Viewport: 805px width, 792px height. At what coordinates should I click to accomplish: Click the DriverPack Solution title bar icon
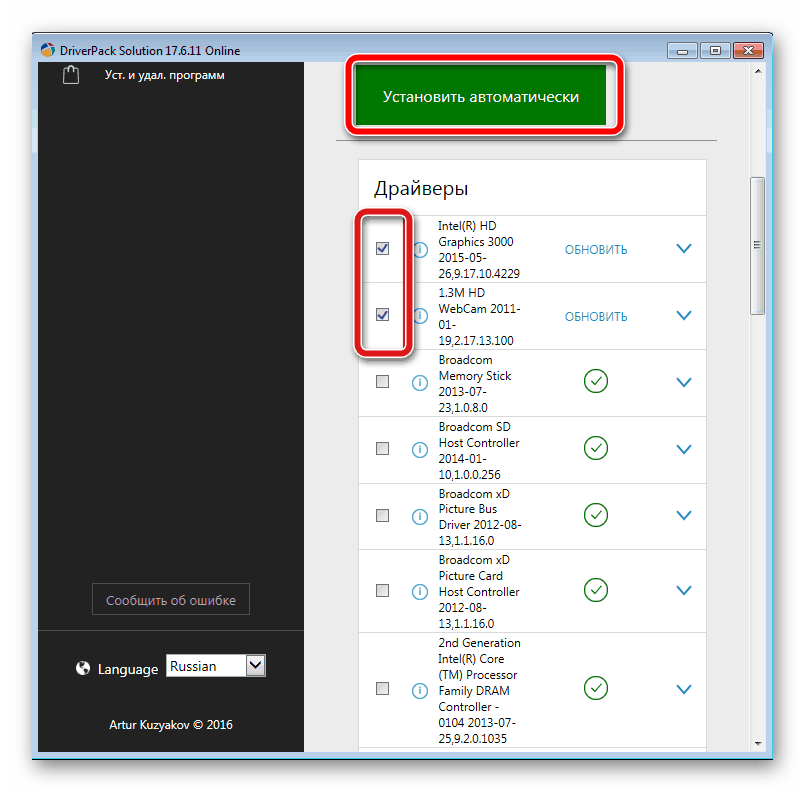tap(48, 50)
